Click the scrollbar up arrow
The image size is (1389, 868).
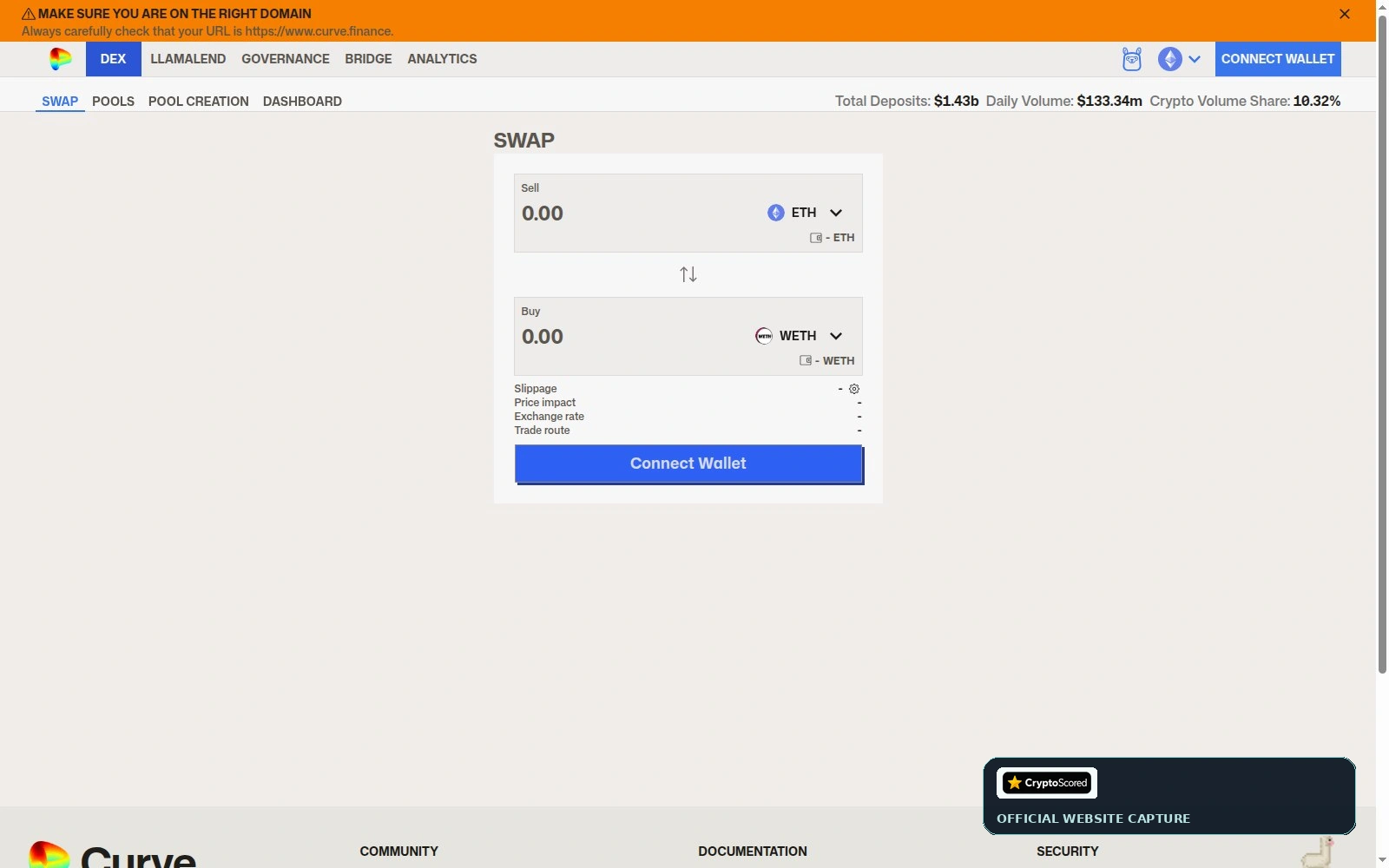click(1382, 7)
